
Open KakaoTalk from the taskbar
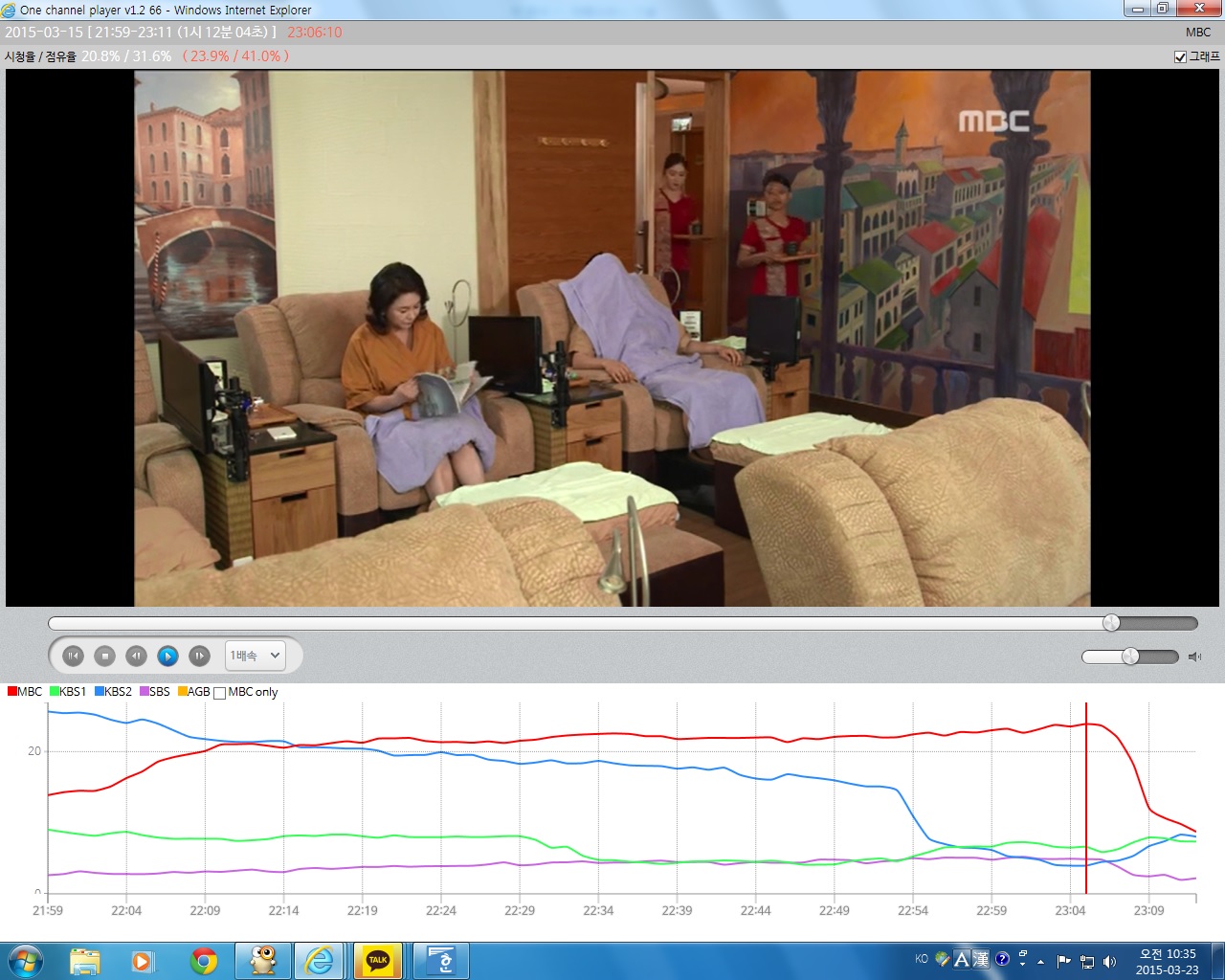tap(378, 960)
